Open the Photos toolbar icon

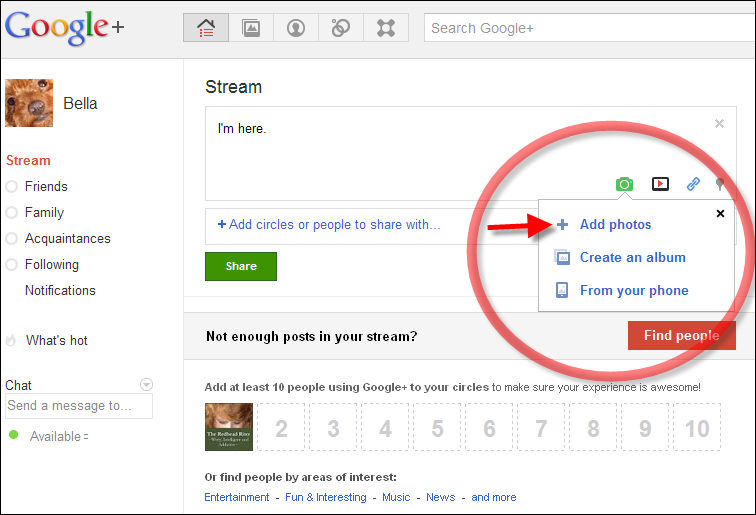pos(251,28)
